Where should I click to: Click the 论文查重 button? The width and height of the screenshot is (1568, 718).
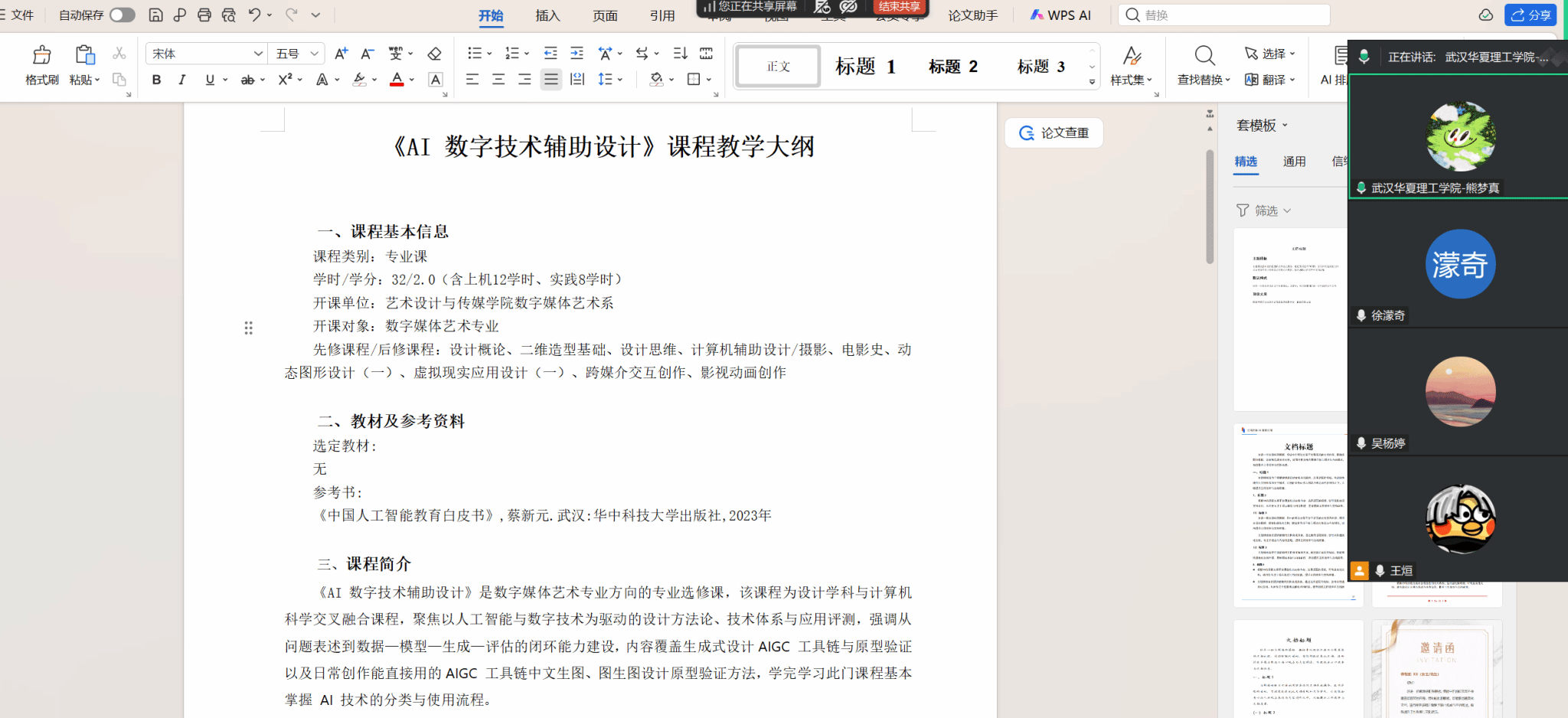[x=1054, y=133]
